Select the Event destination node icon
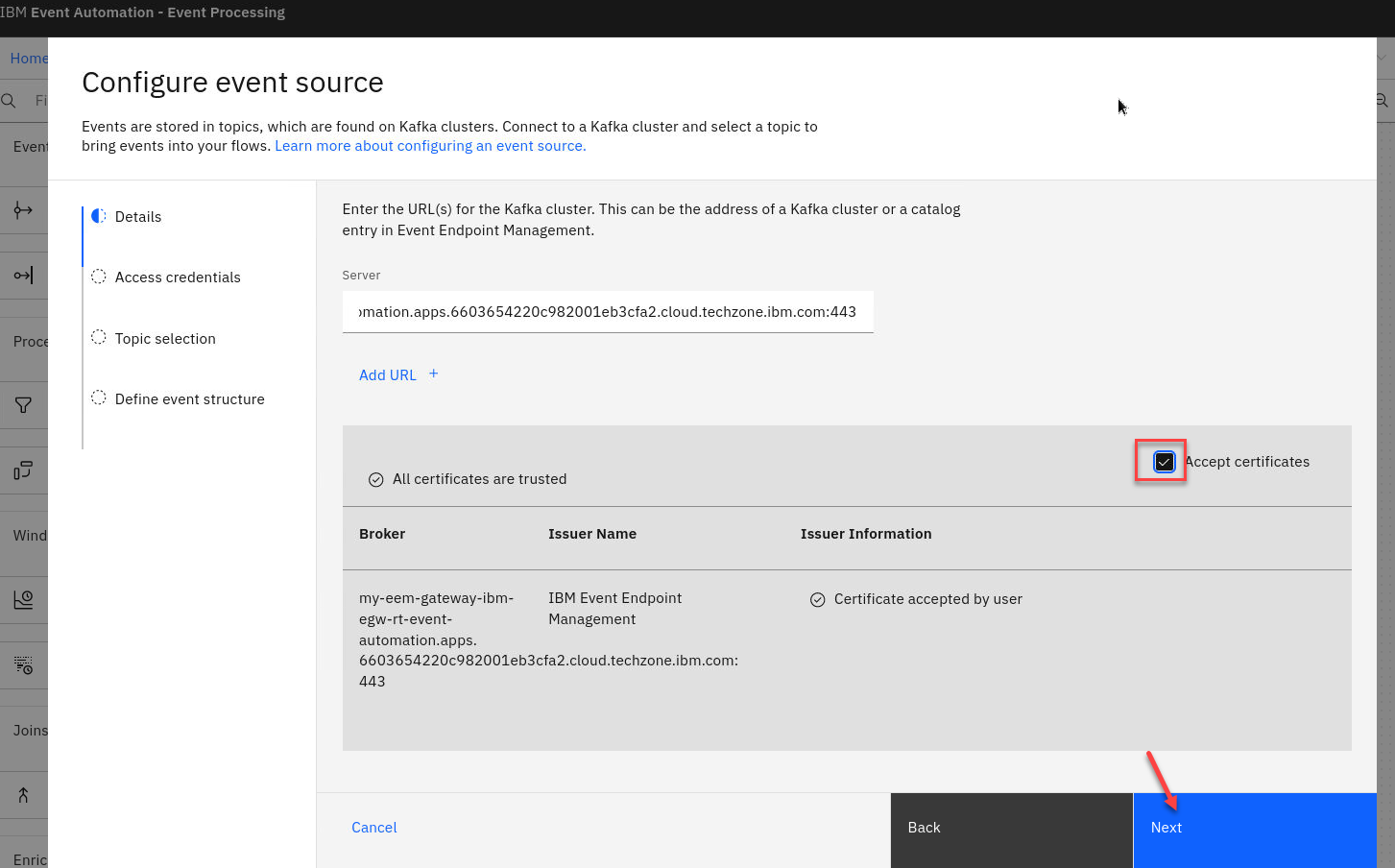1395x868 pixels. (23, 276)
